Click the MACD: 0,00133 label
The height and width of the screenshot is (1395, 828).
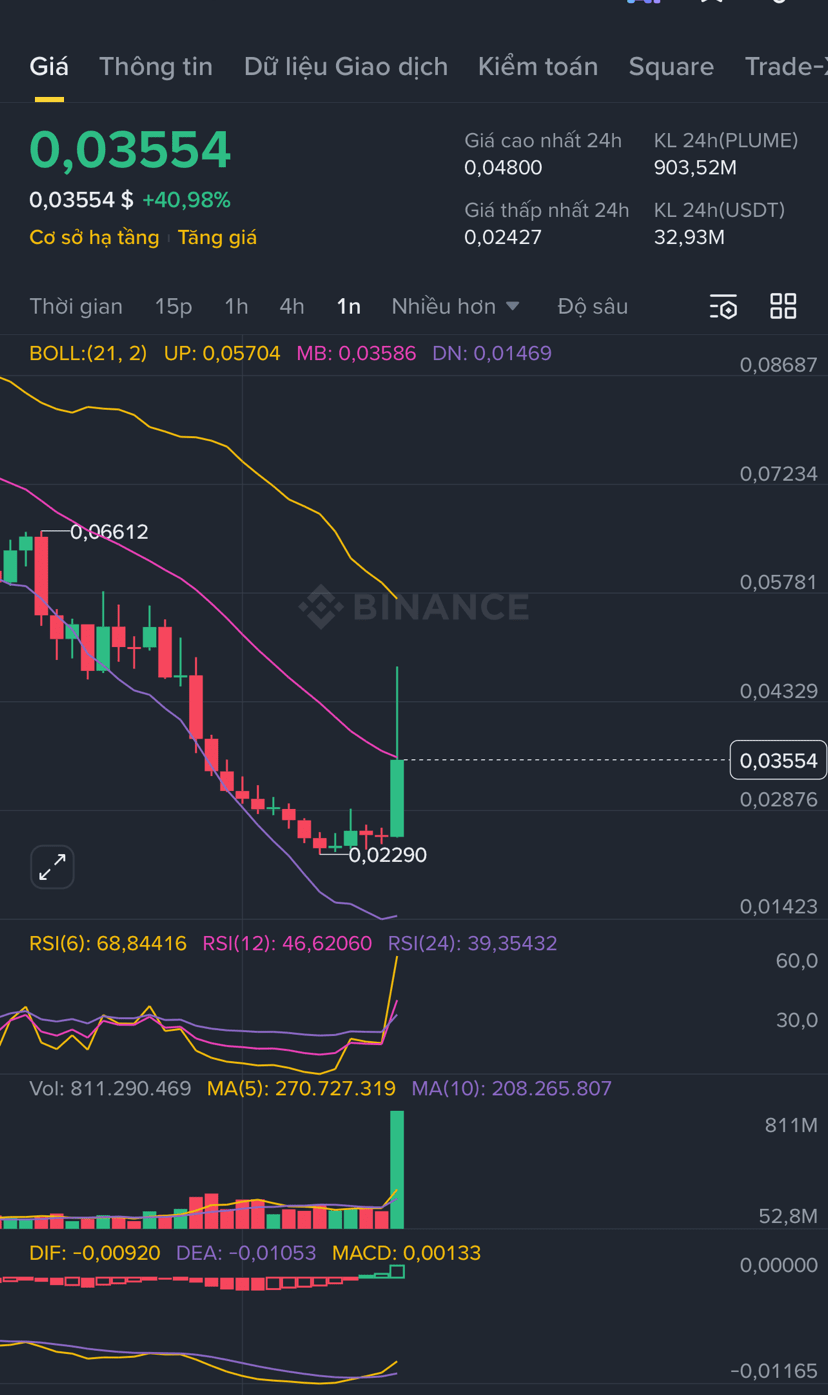pyautogui.click(x=406, y=1253)
